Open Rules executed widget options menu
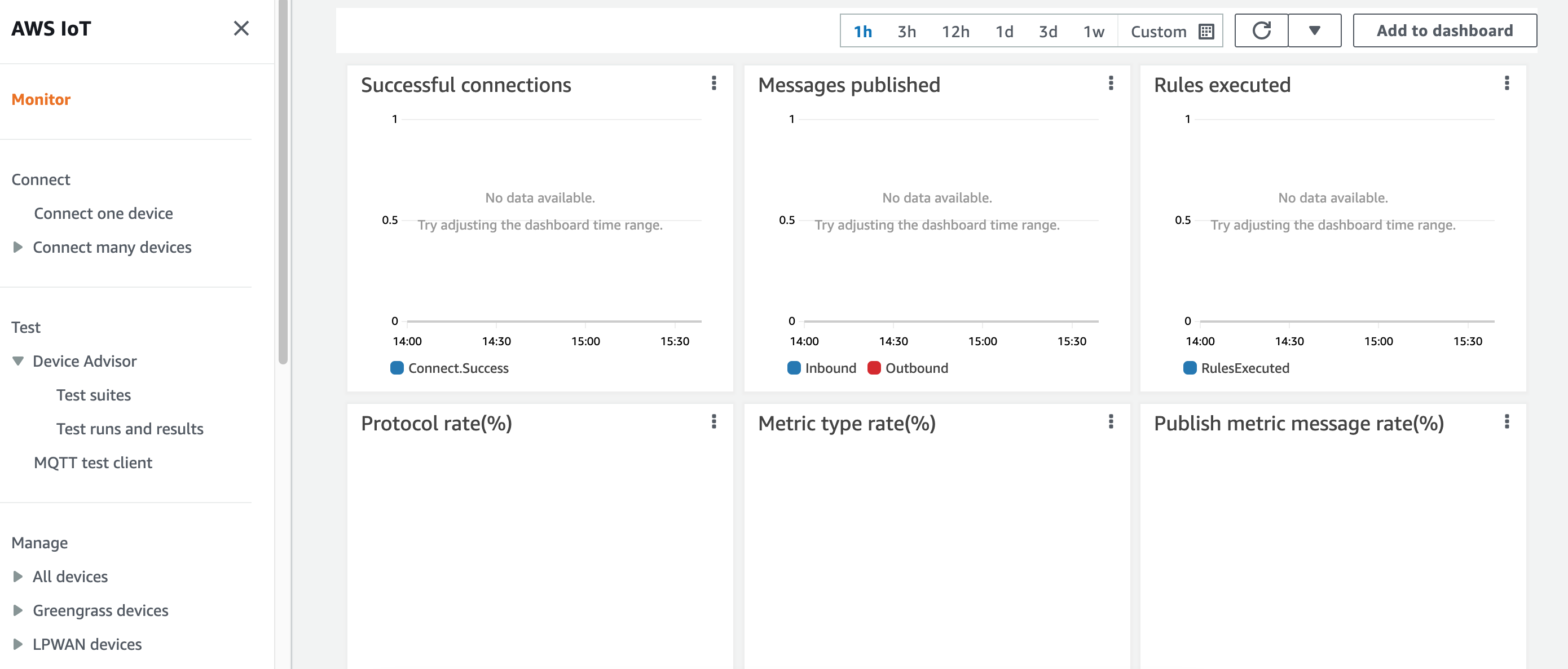Image resolution: width=1568 pixels, height=669 pixels. point(1507,83)
